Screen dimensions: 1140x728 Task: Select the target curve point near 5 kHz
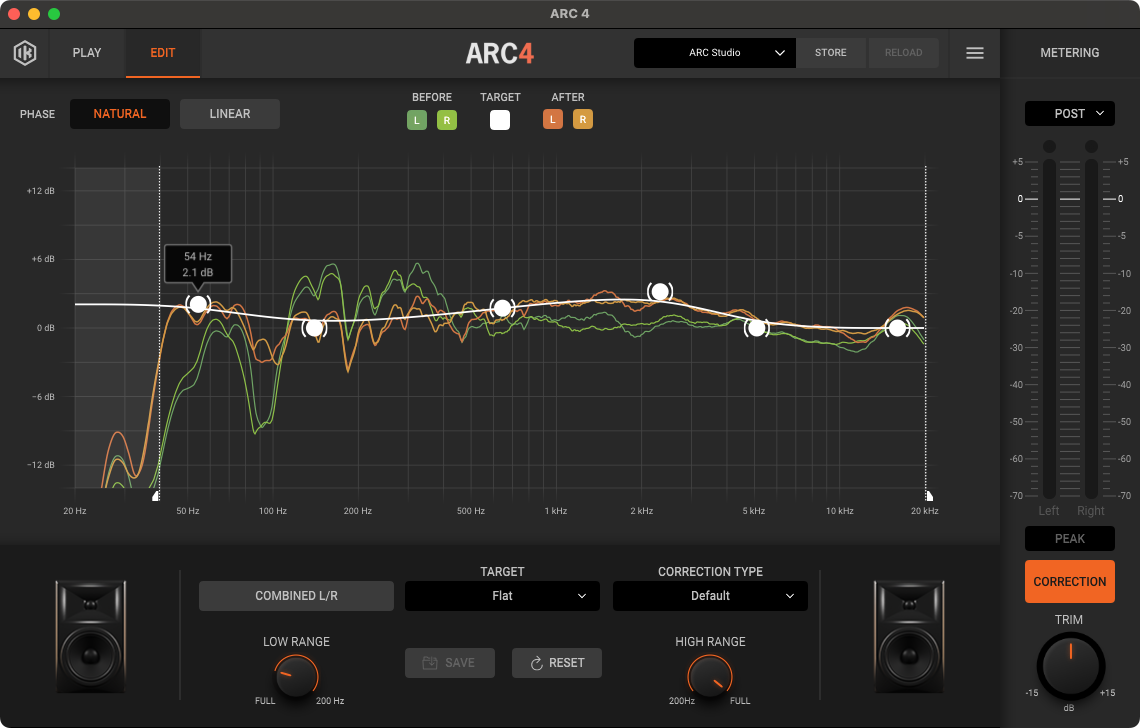click(756, 328)
